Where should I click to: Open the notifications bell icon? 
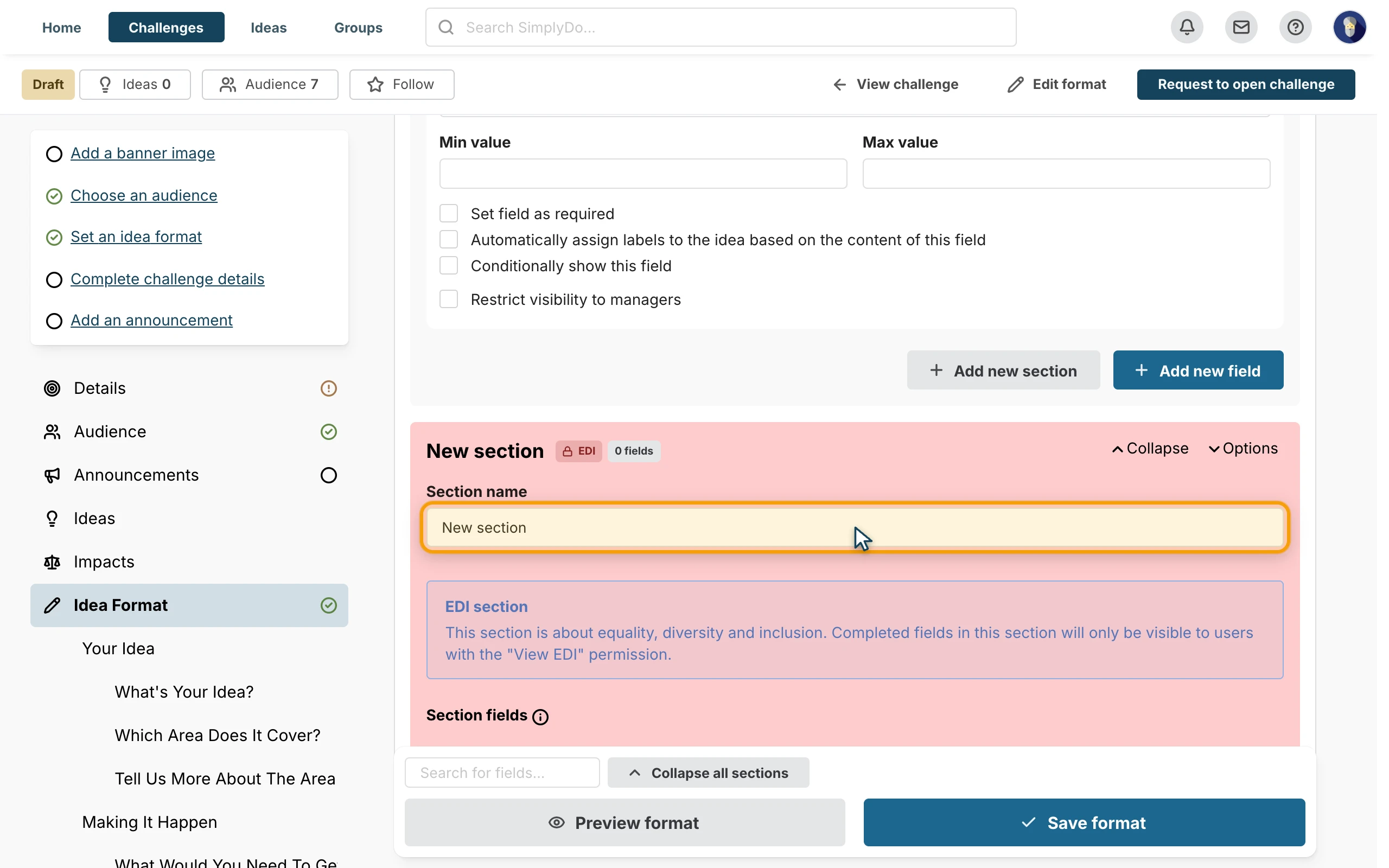click(1187, 27)
